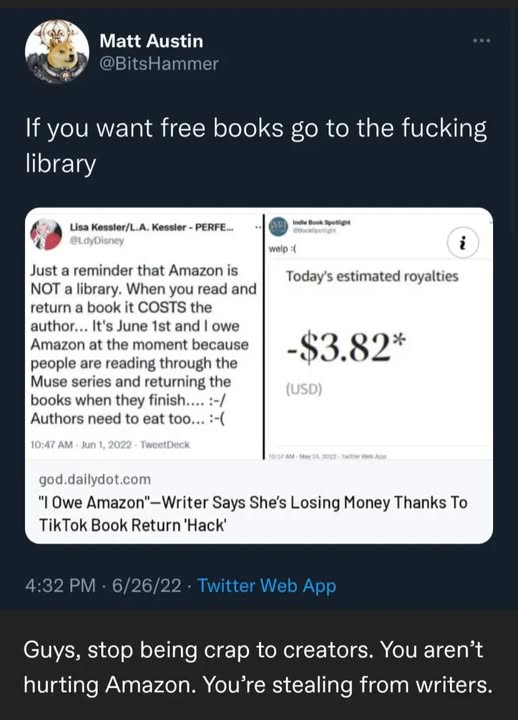Click Lisa Kessler/L.A. Kessler name
The width and height of the screenshot is (518, 720).
pos(152,227)
